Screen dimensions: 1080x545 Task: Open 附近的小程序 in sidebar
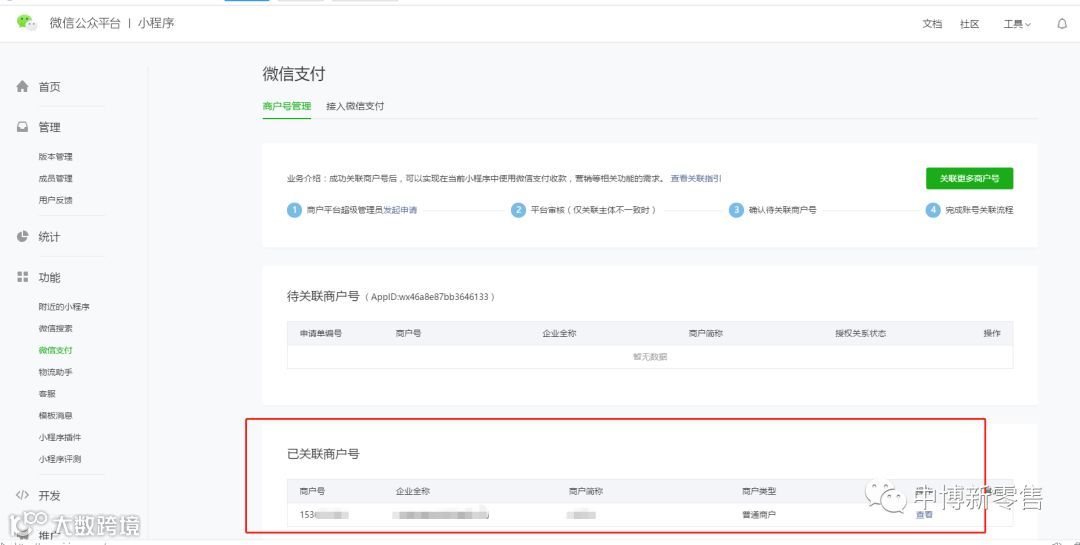pyautogui.click(x=64, y=307)
